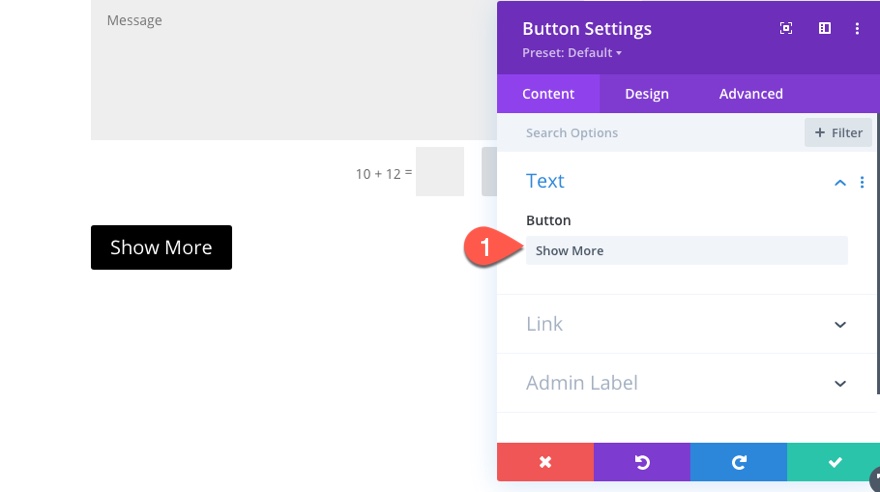The image size is (880, 492).
Task: Discard changes with the red X
Action: [x=545, y=462]
